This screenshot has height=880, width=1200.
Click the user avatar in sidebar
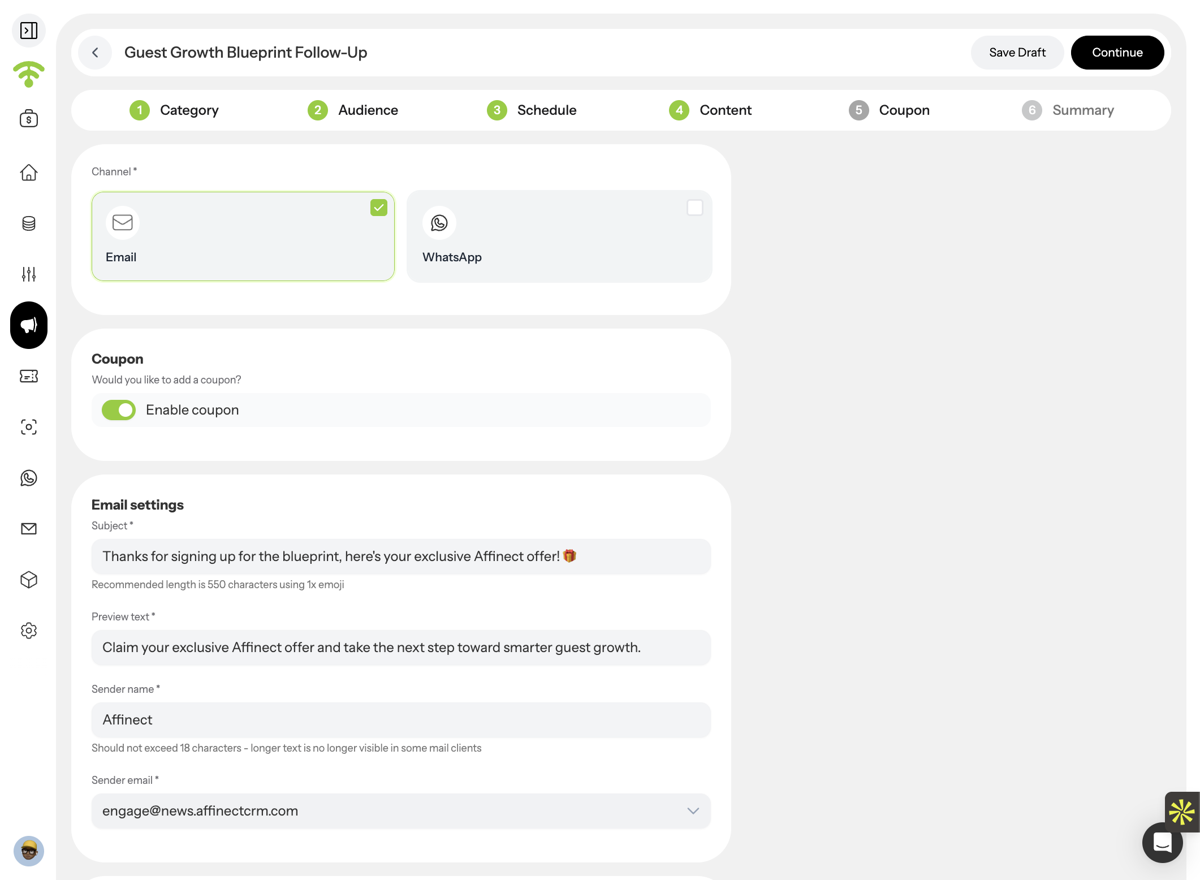tap(29, 851)
